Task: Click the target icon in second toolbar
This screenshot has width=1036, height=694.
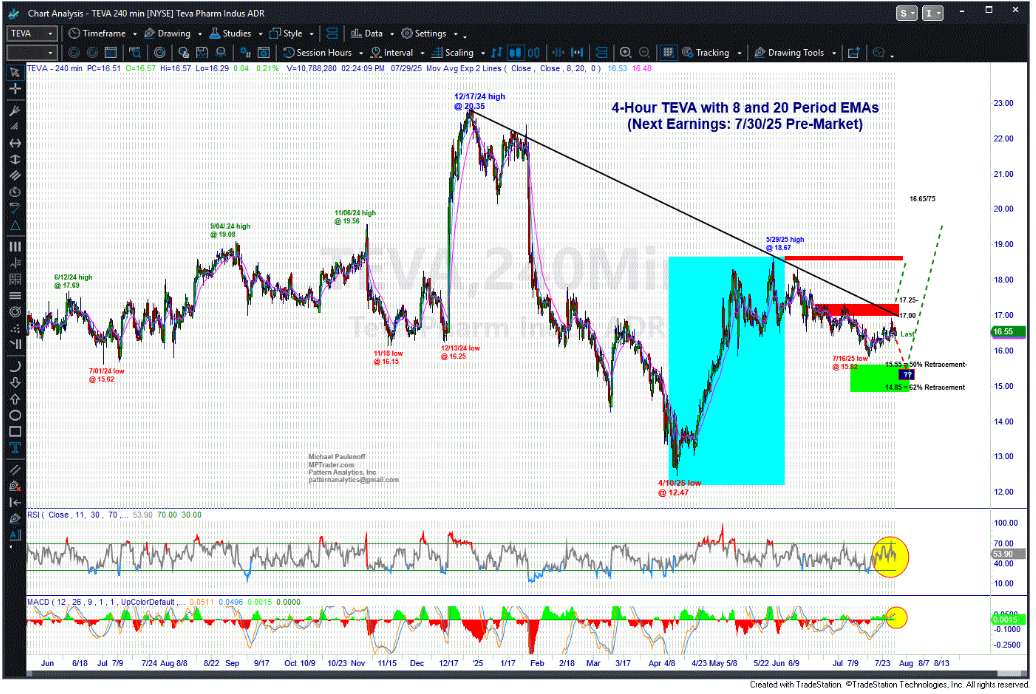Action: (160, 53)
